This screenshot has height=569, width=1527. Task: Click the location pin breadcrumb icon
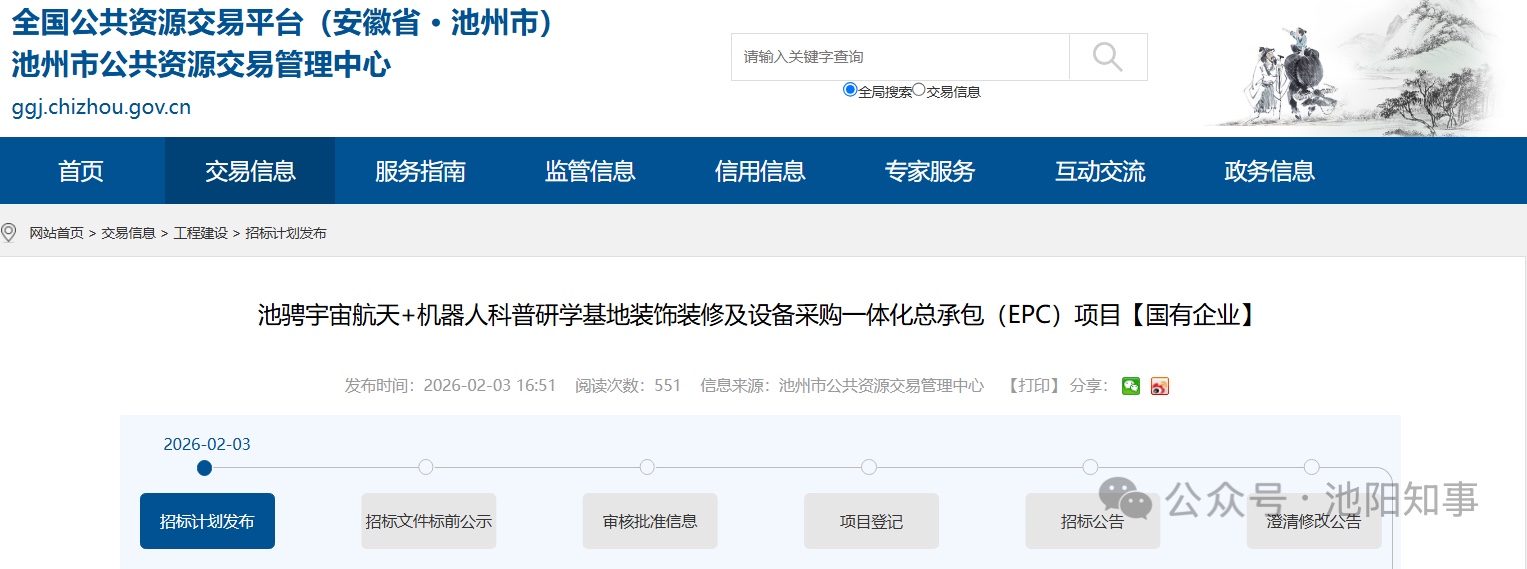pyautogui.click(x=9, y=233)
